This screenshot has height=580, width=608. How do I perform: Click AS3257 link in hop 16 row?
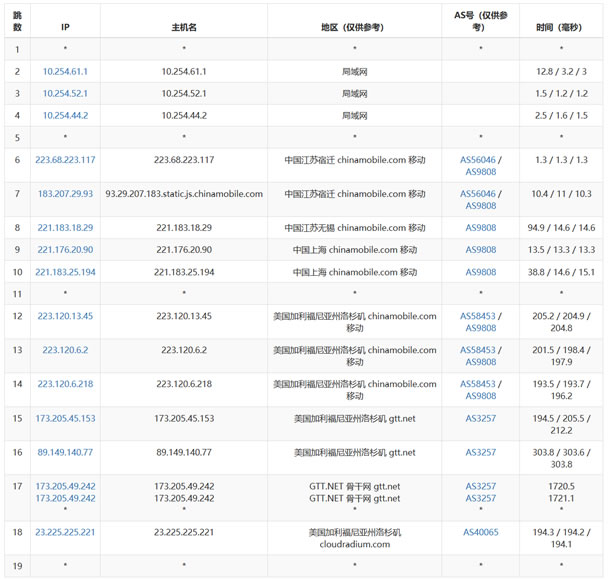(x=480, y=452)
